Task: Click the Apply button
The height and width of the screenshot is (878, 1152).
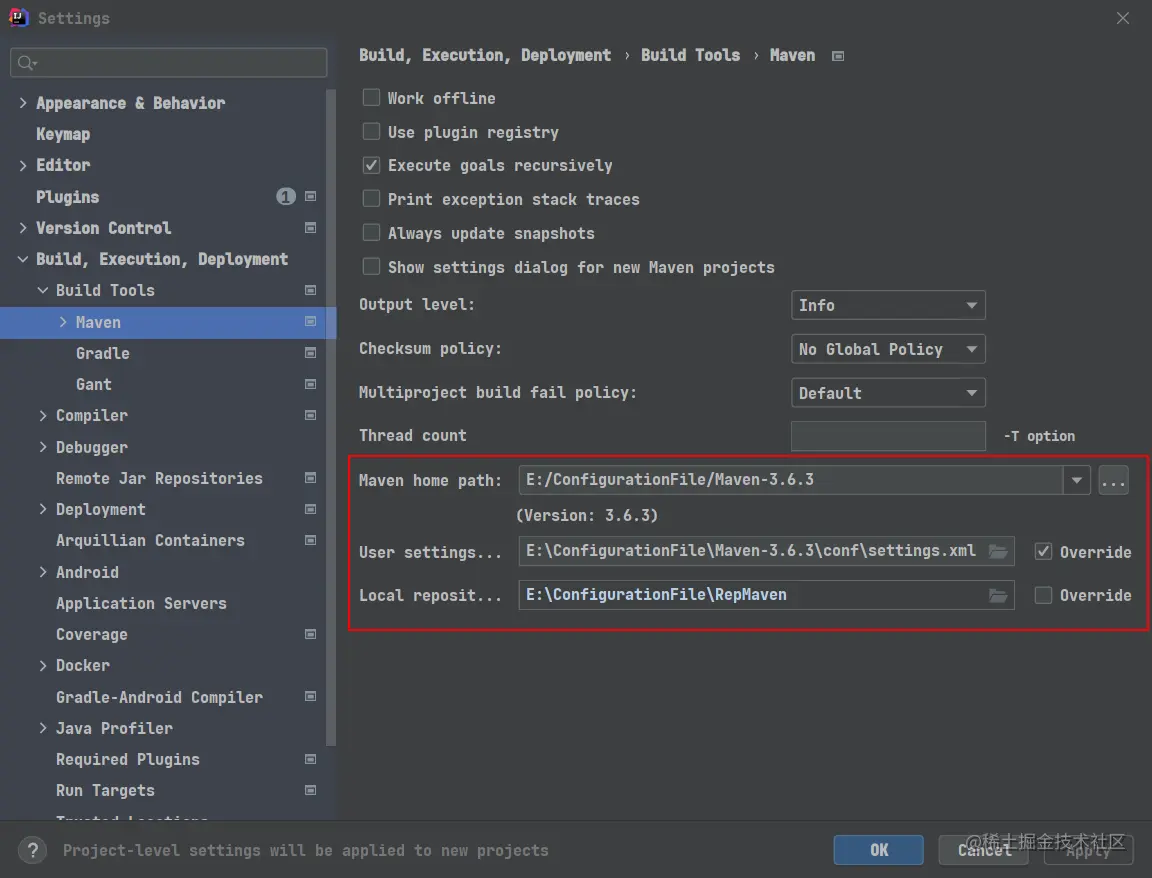Action: tap(1088, 850)
